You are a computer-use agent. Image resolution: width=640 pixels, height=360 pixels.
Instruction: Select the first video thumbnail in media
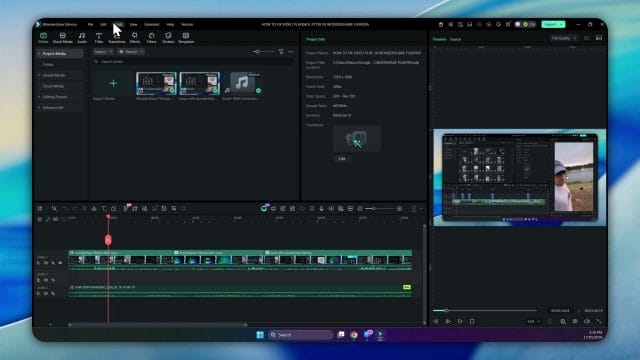[156, 83]
